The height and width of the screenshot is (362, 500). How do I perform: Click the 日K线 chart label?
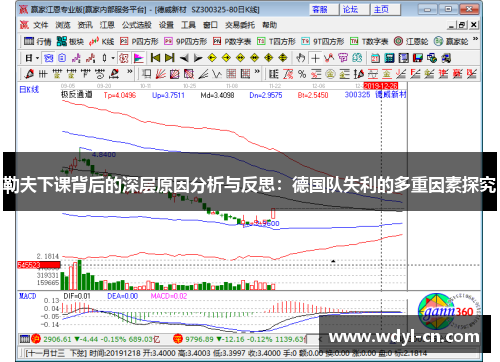(29, 90)
